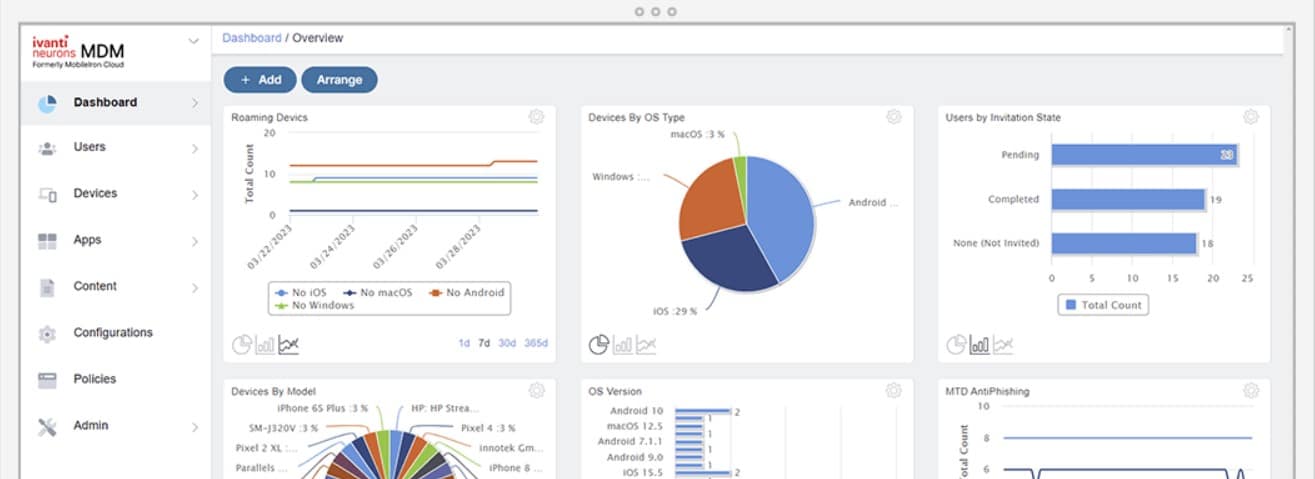The image size is (1315, 479).
Task: Click the Completed bar in Invitation State chart
Action: point(1128,200)
